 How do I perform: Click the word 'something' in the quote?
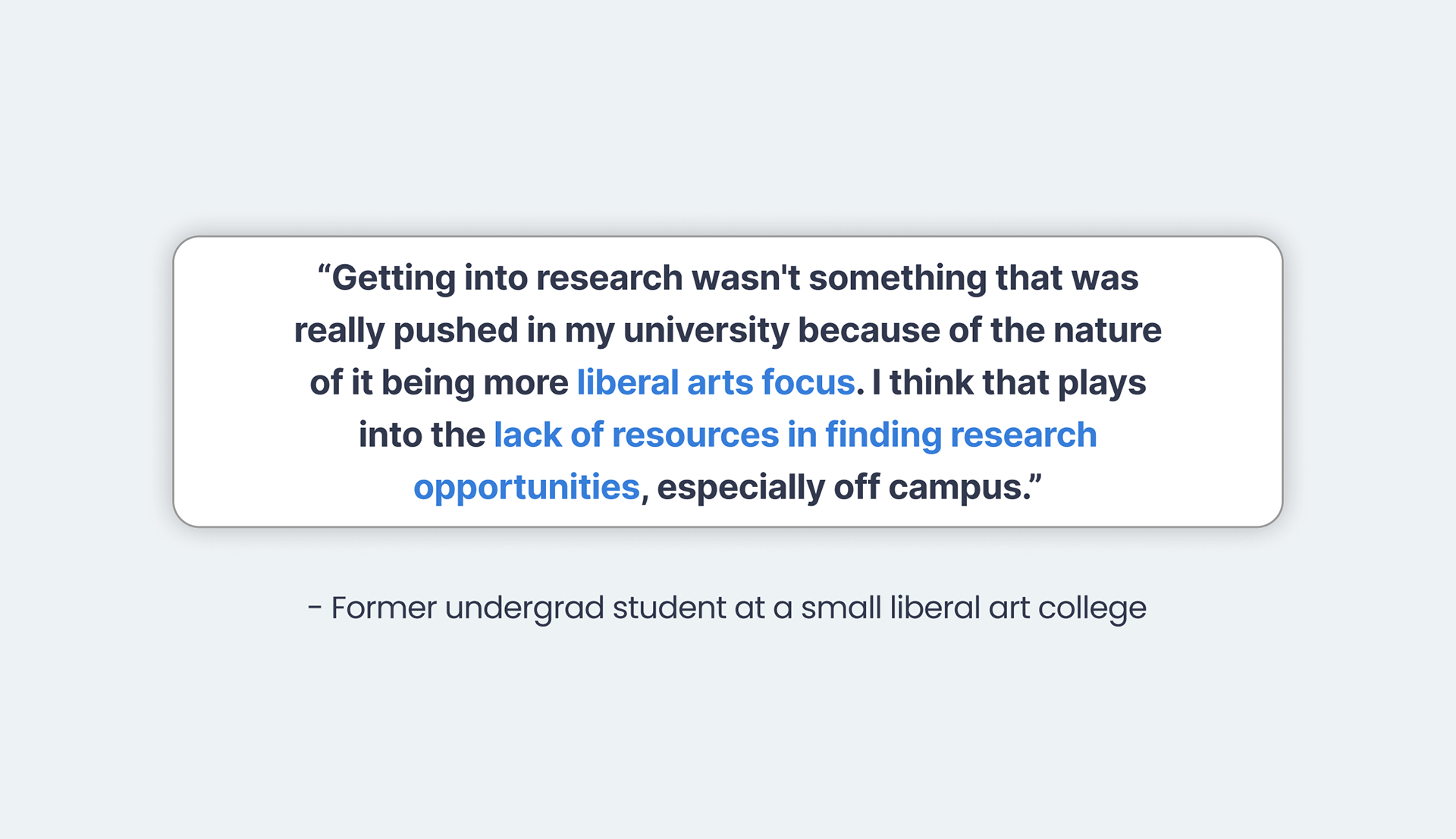pyautogui.click(x=897, y=278)
